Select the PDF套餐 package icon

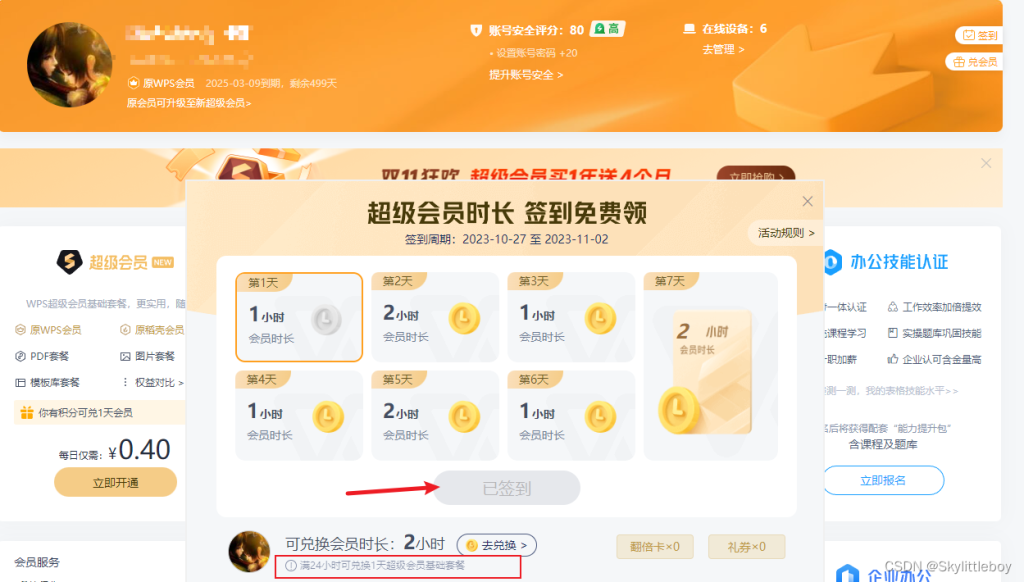point(42,357)
